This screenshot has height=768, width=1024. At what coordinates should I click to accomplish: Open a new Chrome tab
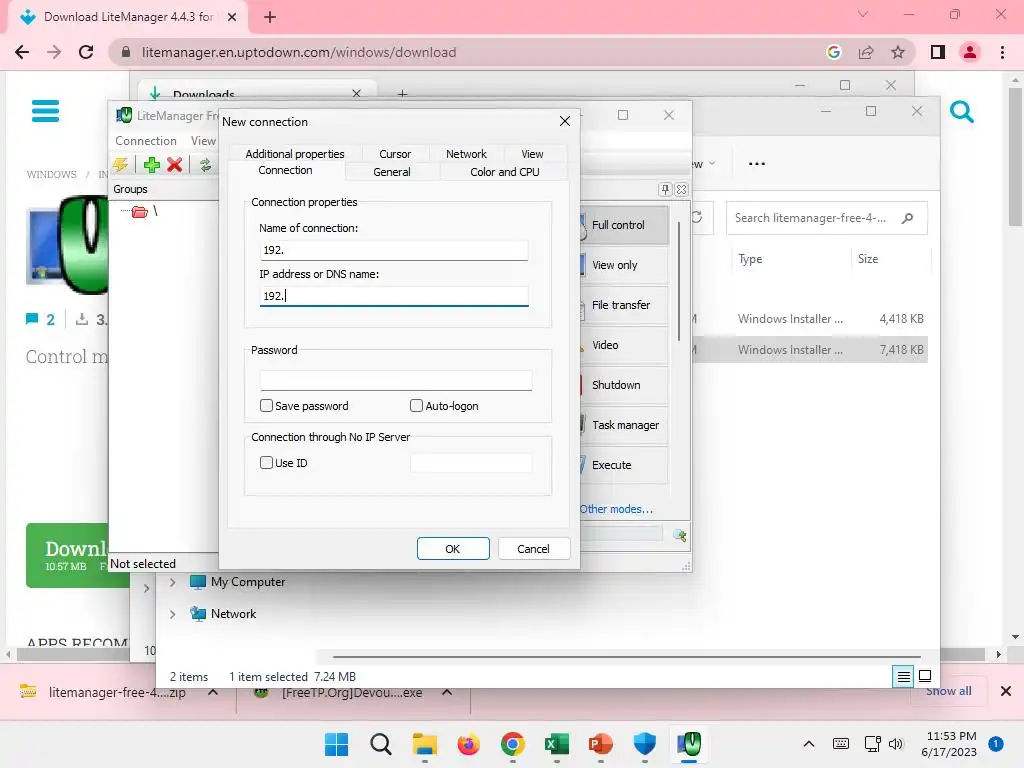[x=270, y=17]
